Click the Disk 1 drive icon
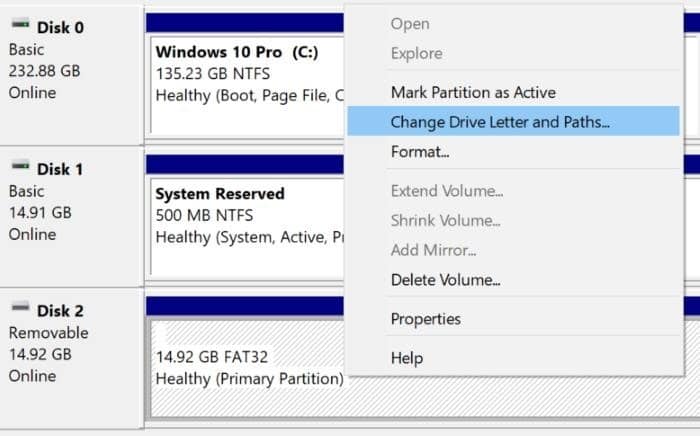The width and height of the screenshot is (700, 436). click(19, 169)
